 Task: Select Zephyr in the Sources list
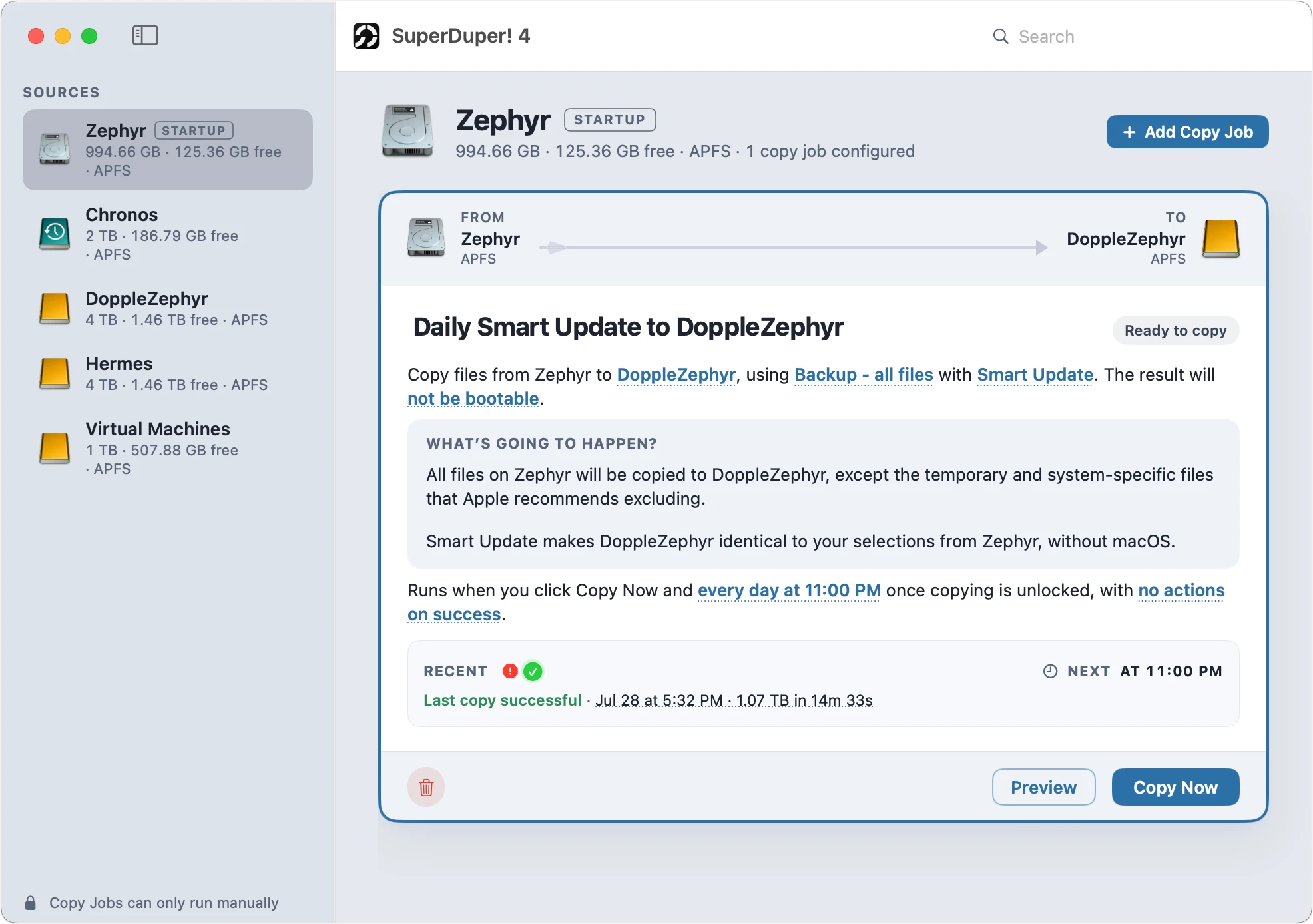click(x=168, y=150)
